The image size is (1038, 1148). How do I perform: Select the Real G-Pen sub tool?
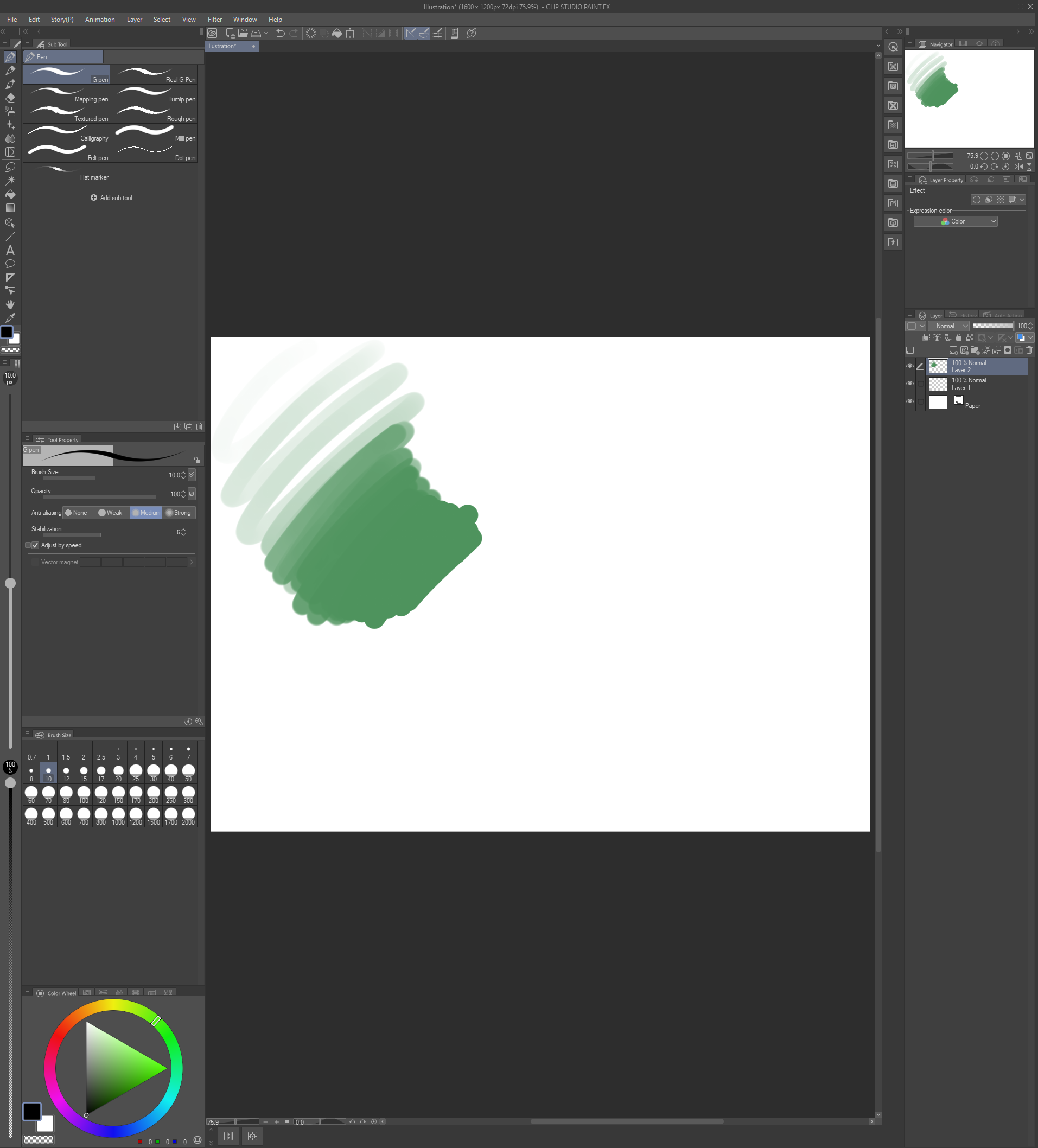pyautogui.click(x=154, y=74)
